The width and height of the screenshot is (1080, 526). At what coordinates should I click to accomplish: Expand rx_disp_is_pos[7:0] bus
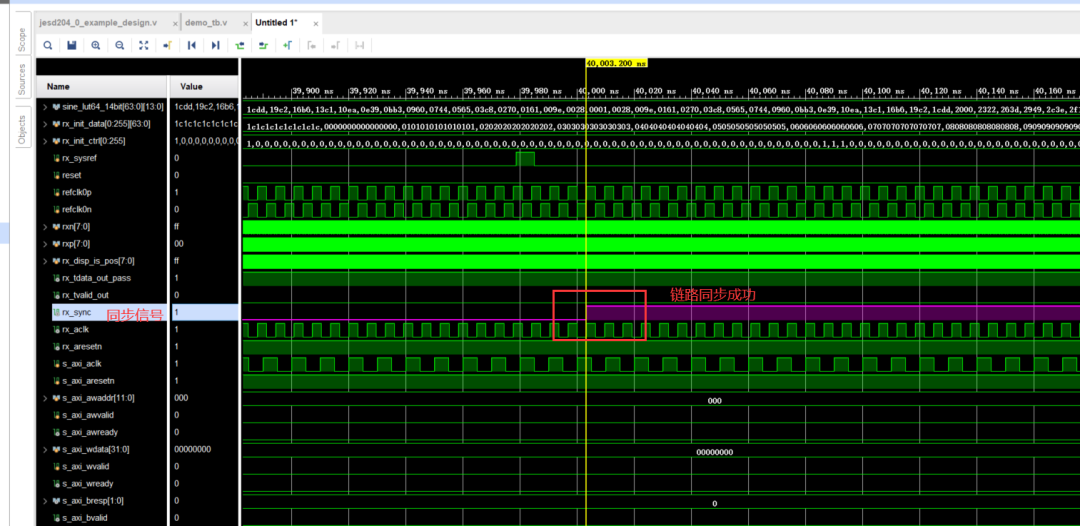[45, 261]
